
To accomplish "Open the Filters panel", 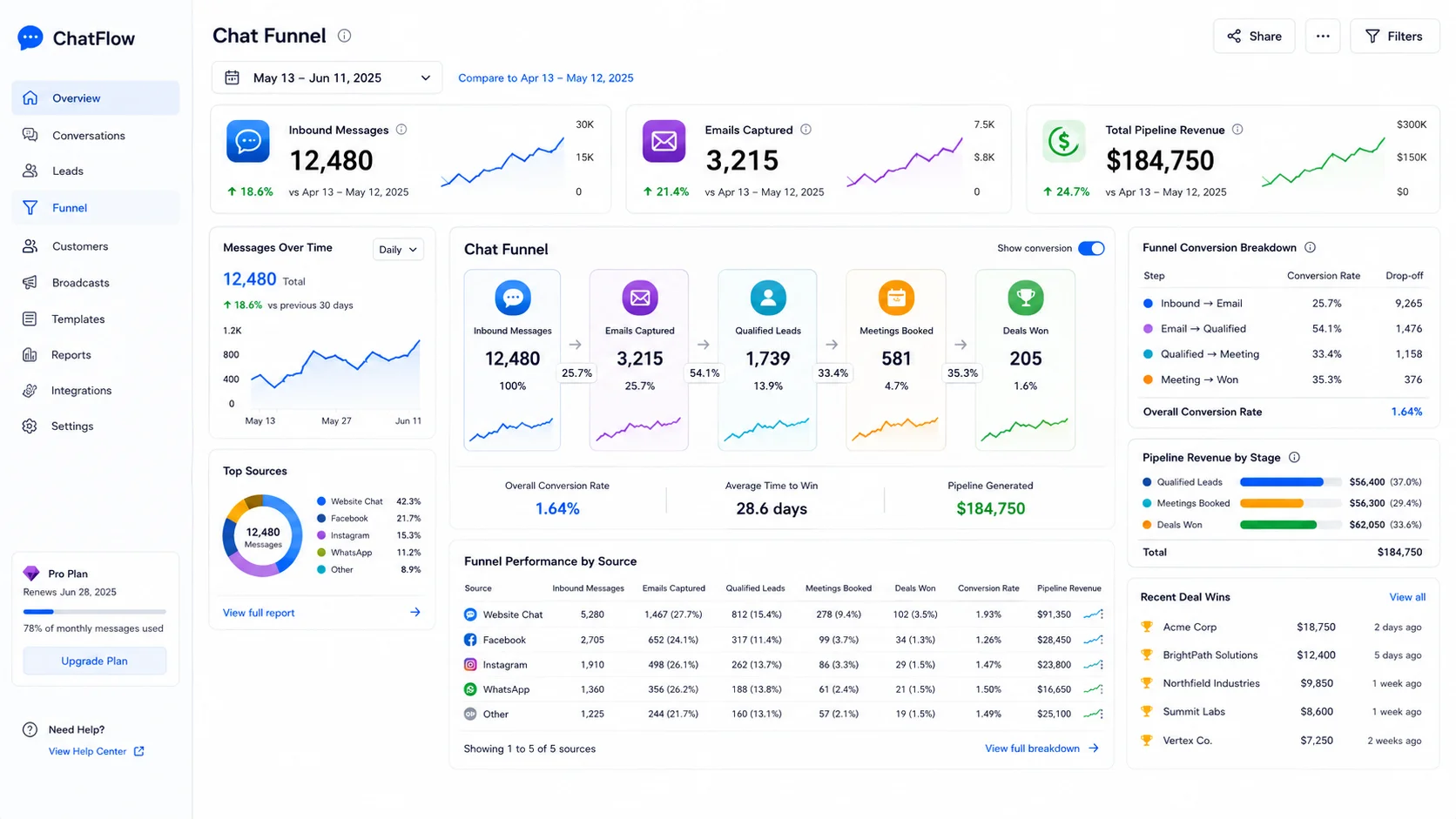I will (1394, 37).
